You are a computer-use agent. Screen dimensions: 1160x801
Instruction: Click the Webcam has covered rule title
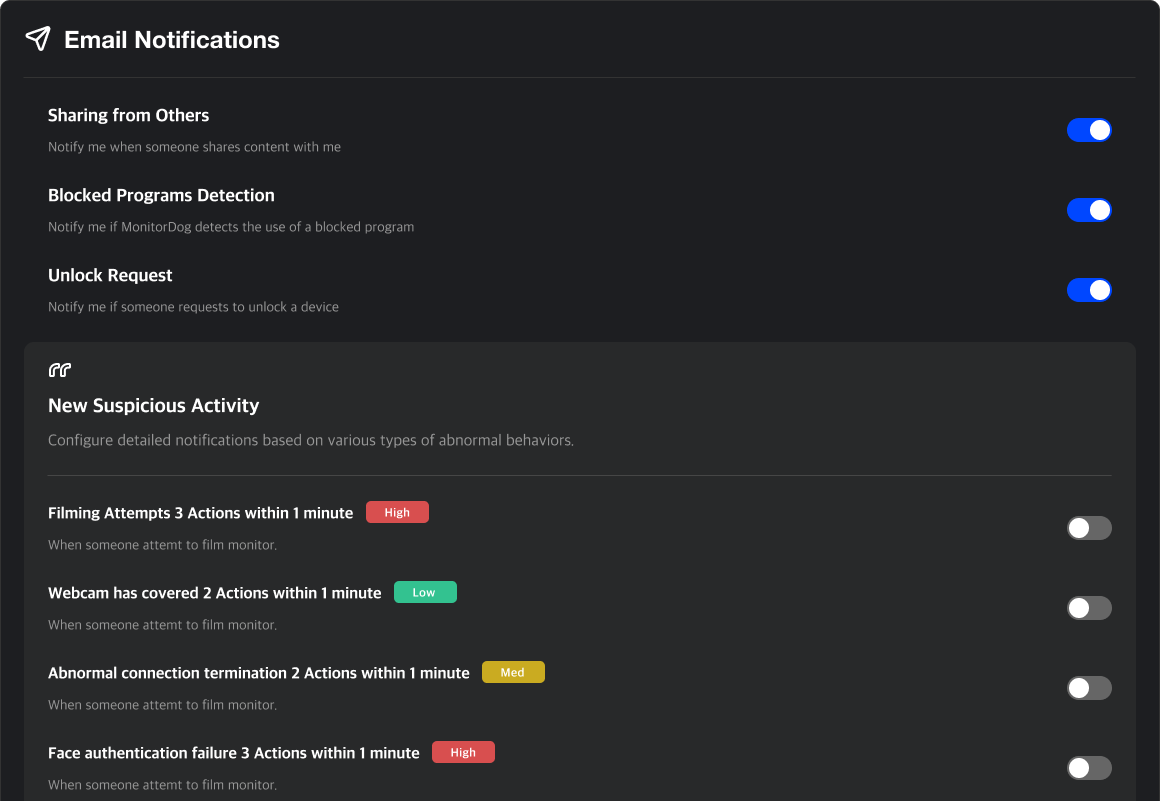point(214,593)
